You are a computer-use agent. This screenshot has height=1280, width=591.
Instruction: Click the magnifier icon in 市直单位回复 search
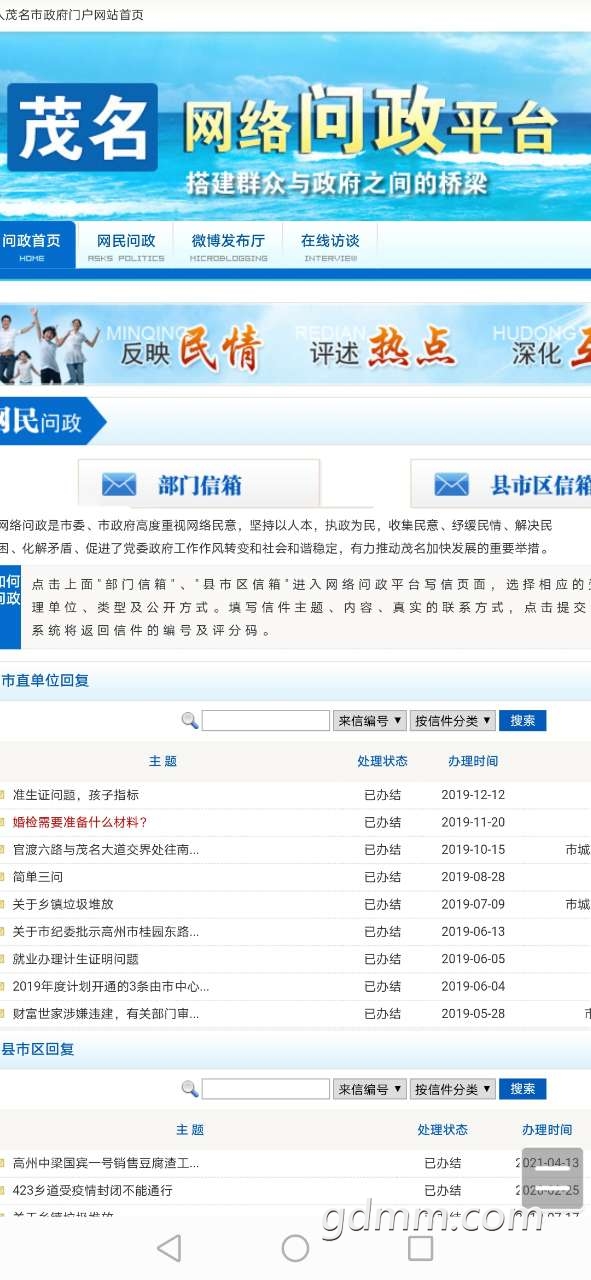[x=189, y=720]
